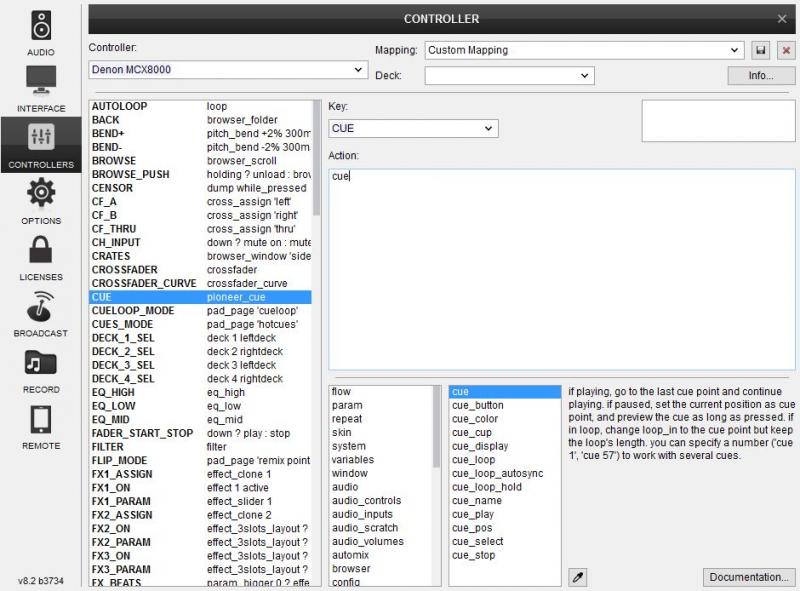The height and width of the screenshot is (591, 800).
Task: Select the FX3_ON key mapping row
Action: tap(200, 556)
